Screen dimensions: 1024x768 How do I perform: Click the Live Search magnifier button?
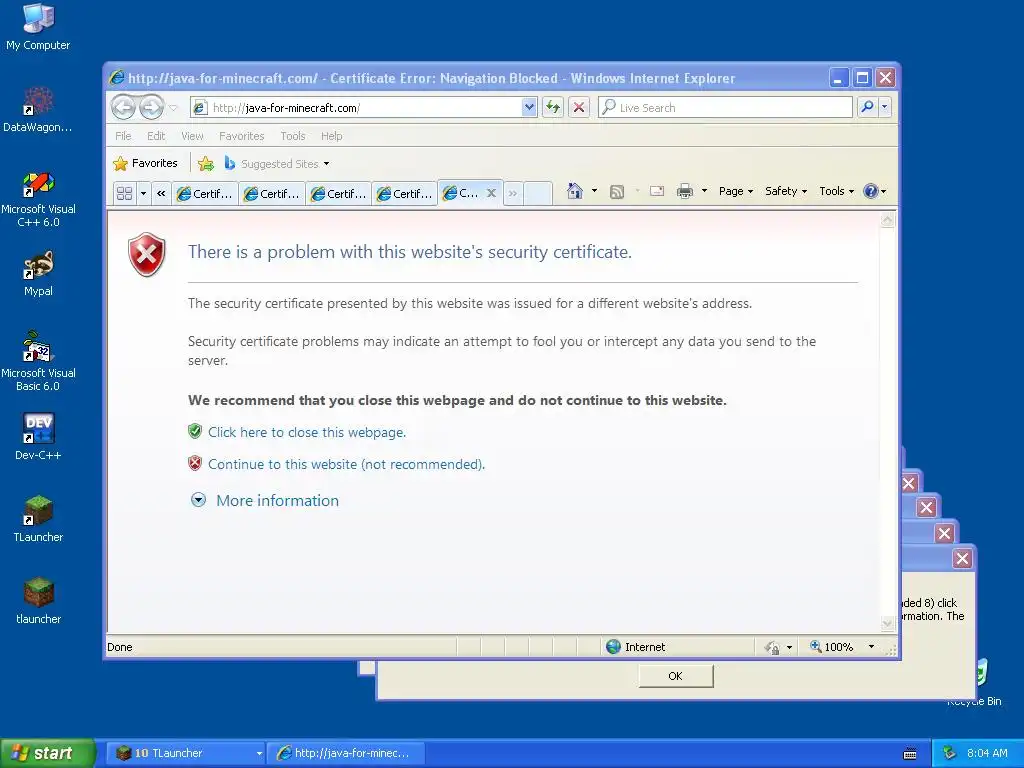(x=867, y=106)
